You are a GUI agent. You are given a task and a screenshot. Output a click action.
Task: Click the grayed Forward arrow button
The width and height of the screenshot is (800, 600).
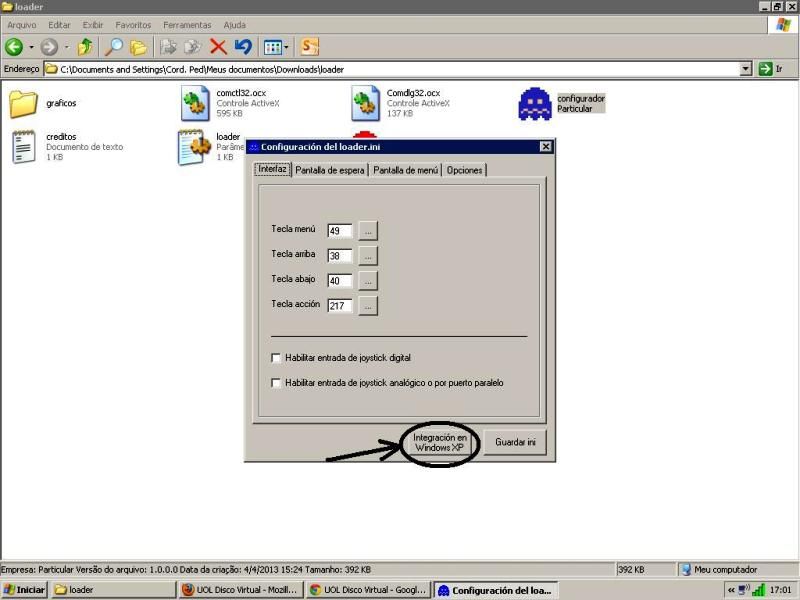pos(49,47)
